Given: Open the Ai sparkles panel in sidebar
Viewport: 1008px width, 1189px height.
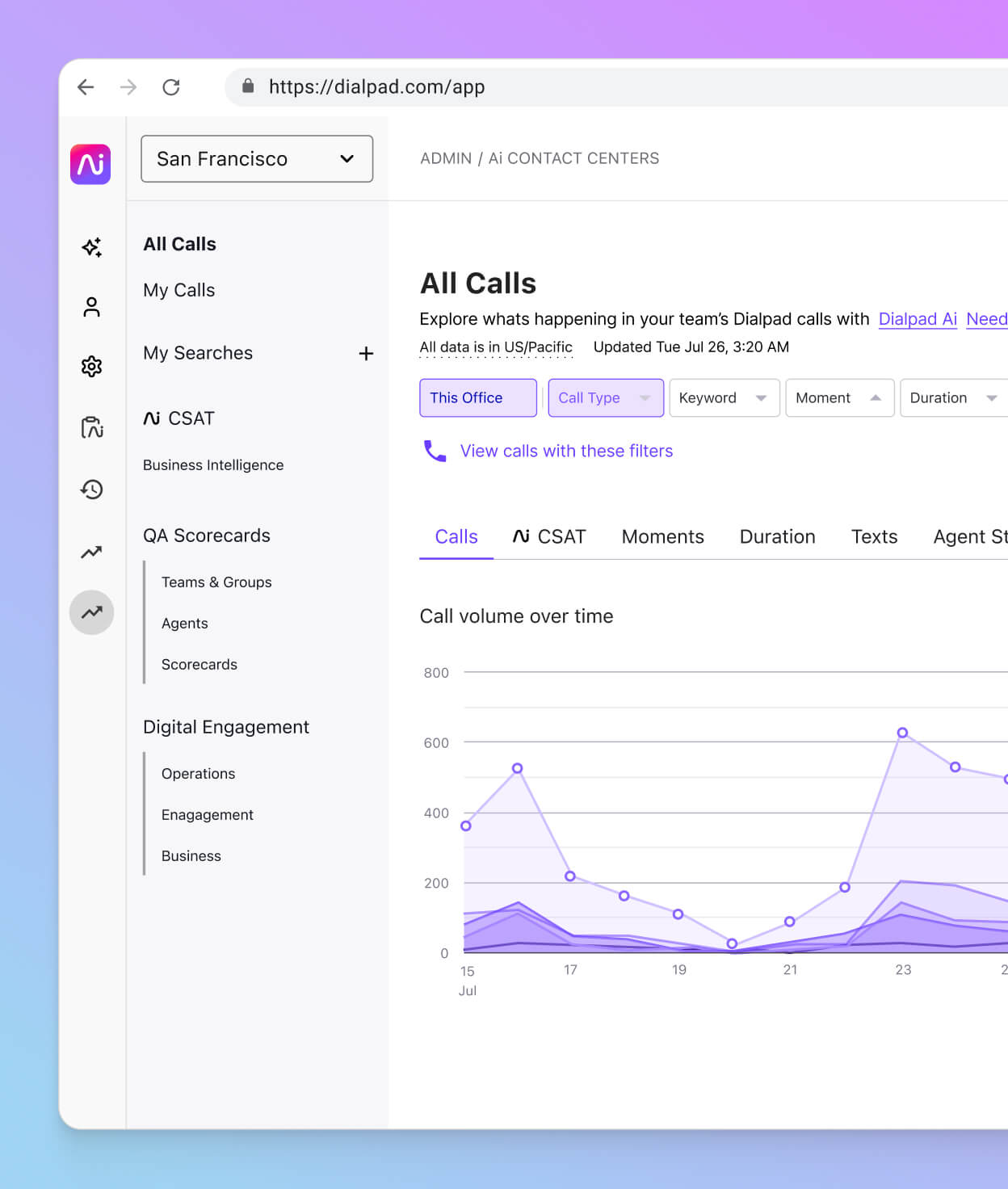Looking at the screenshot, I should tap(91, 246).
